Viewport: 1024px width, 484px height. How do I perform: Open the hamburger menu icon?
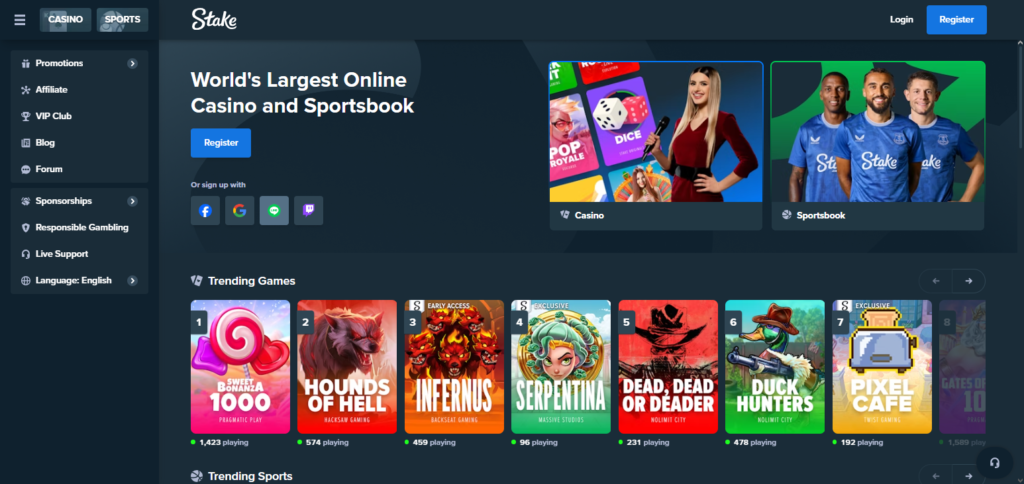point(20,20)
